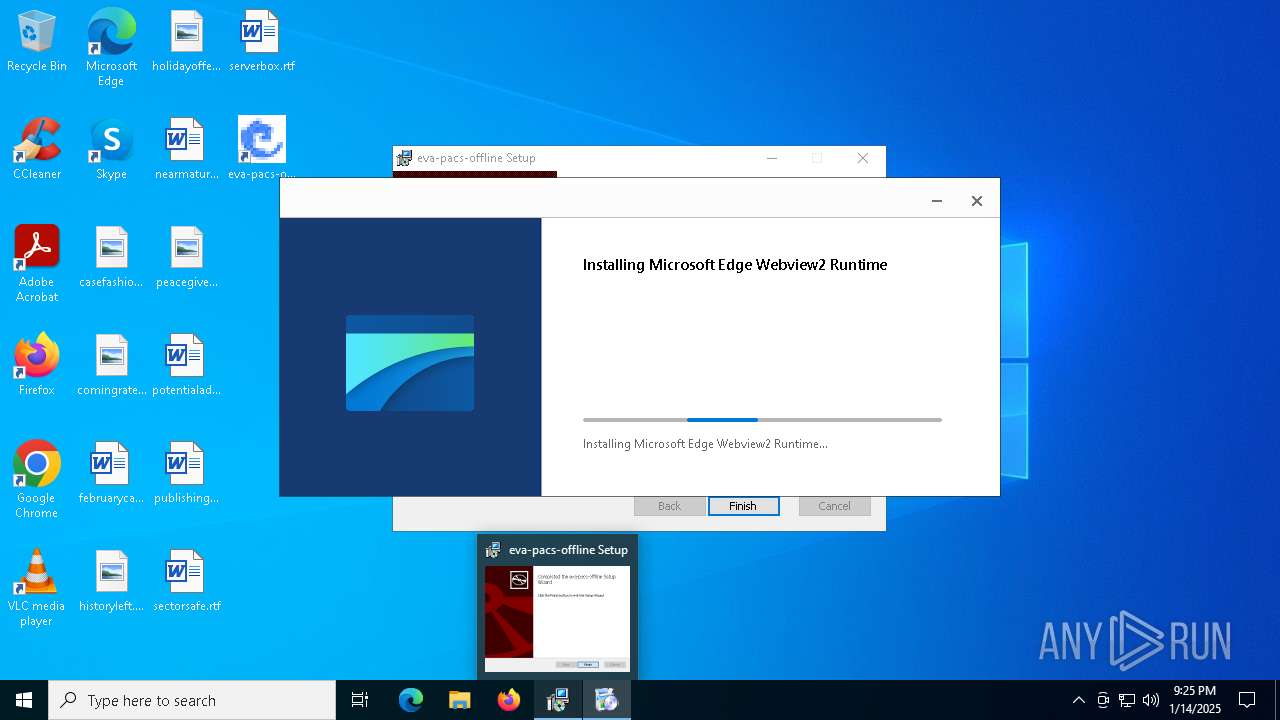Viewport: 1280px width, 720px height.
Task: Show hidden system tray icons
Action: pyautogui.click(x=1078, y=700)
